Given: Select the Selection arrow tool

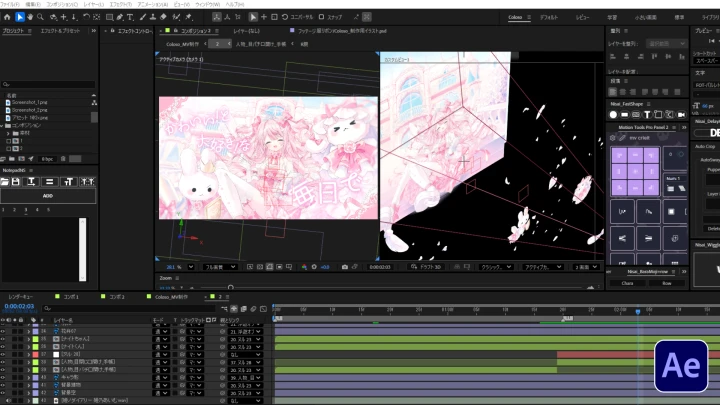Looking at the screenshot, I should (x=19, y=17).
